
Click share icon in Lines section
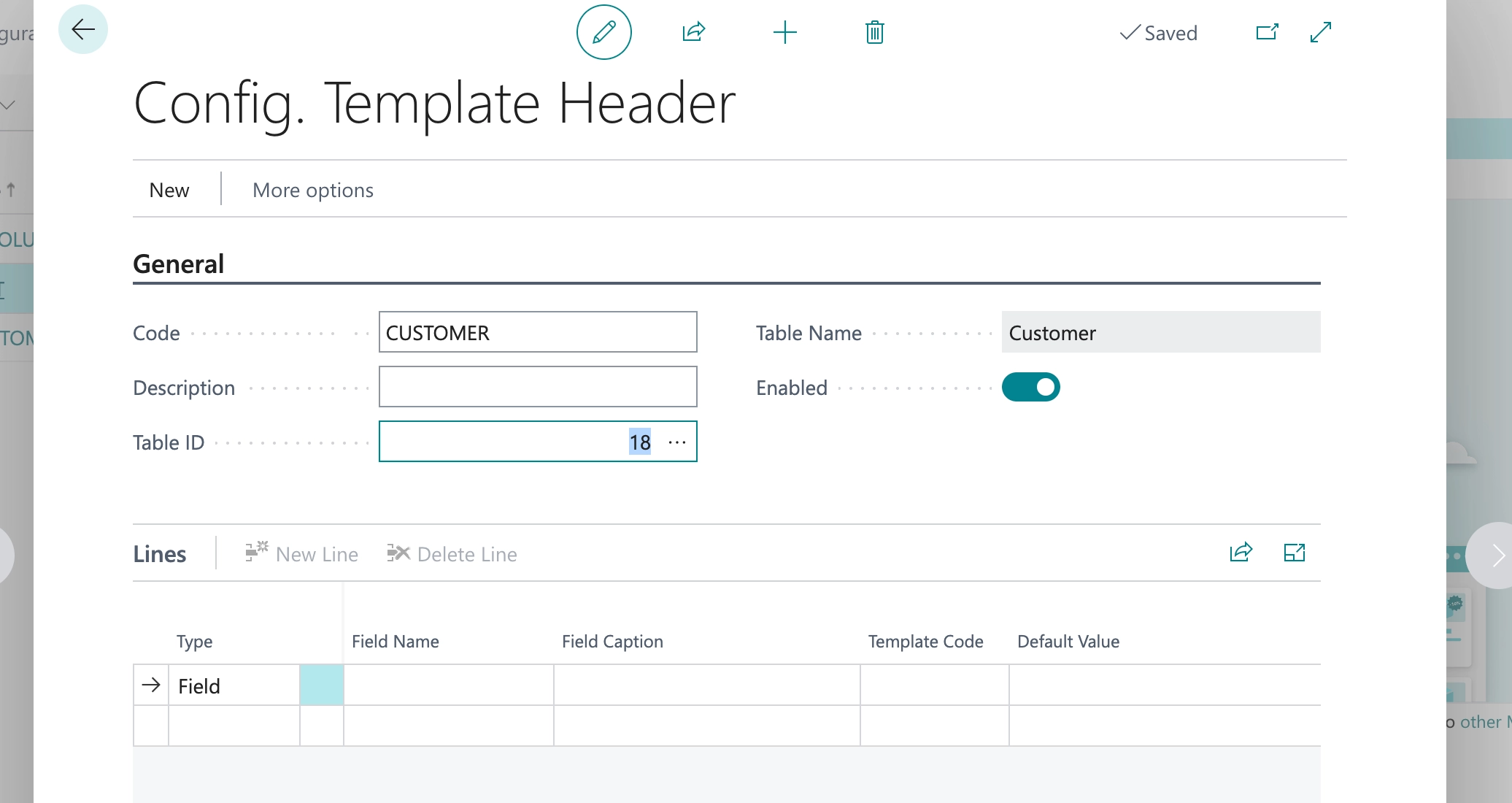tap(1241, 553)
